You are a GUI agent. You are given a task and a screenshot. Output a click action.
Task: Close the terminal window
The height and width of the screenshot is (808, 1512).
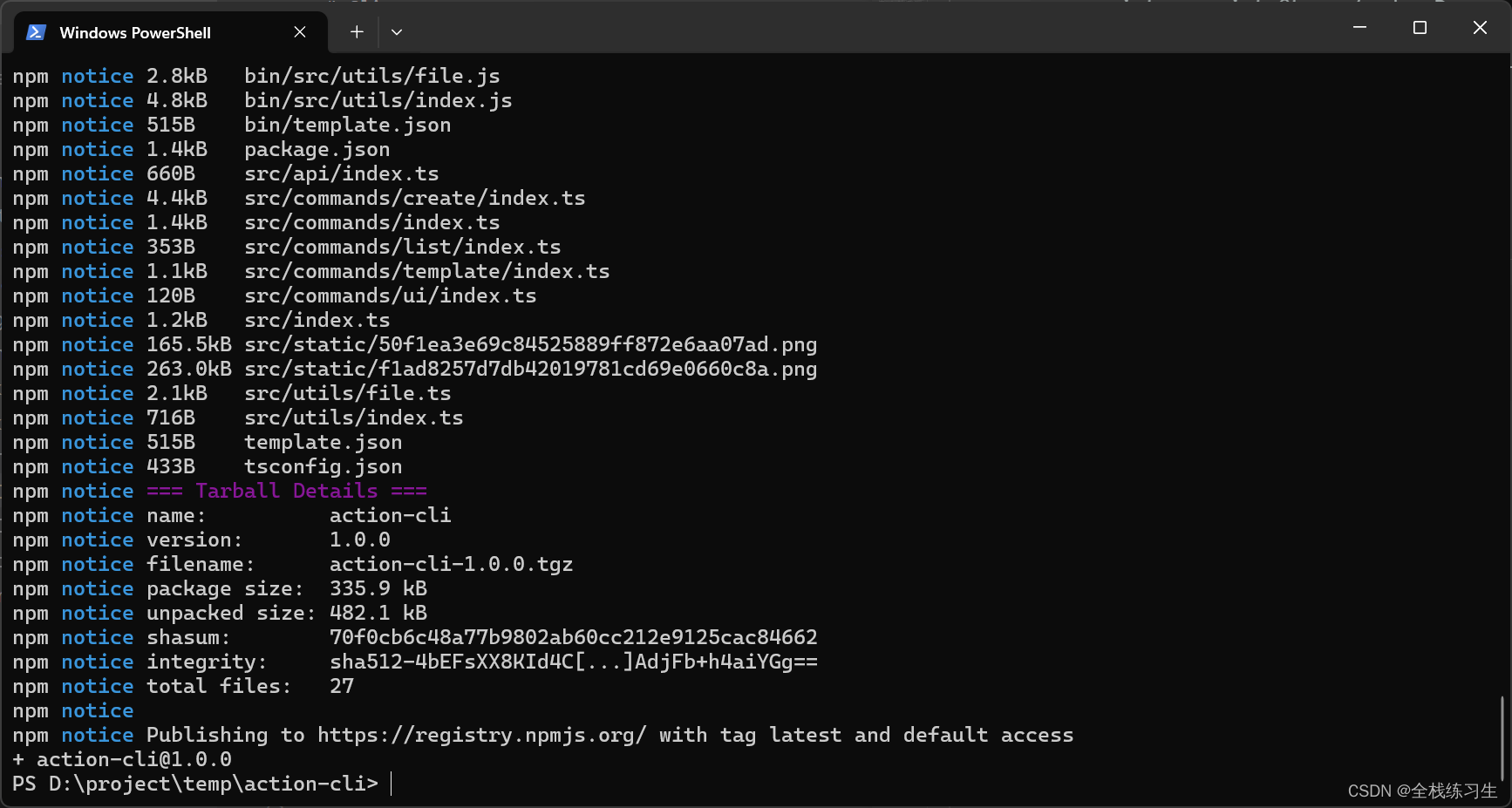point(1480,28)
